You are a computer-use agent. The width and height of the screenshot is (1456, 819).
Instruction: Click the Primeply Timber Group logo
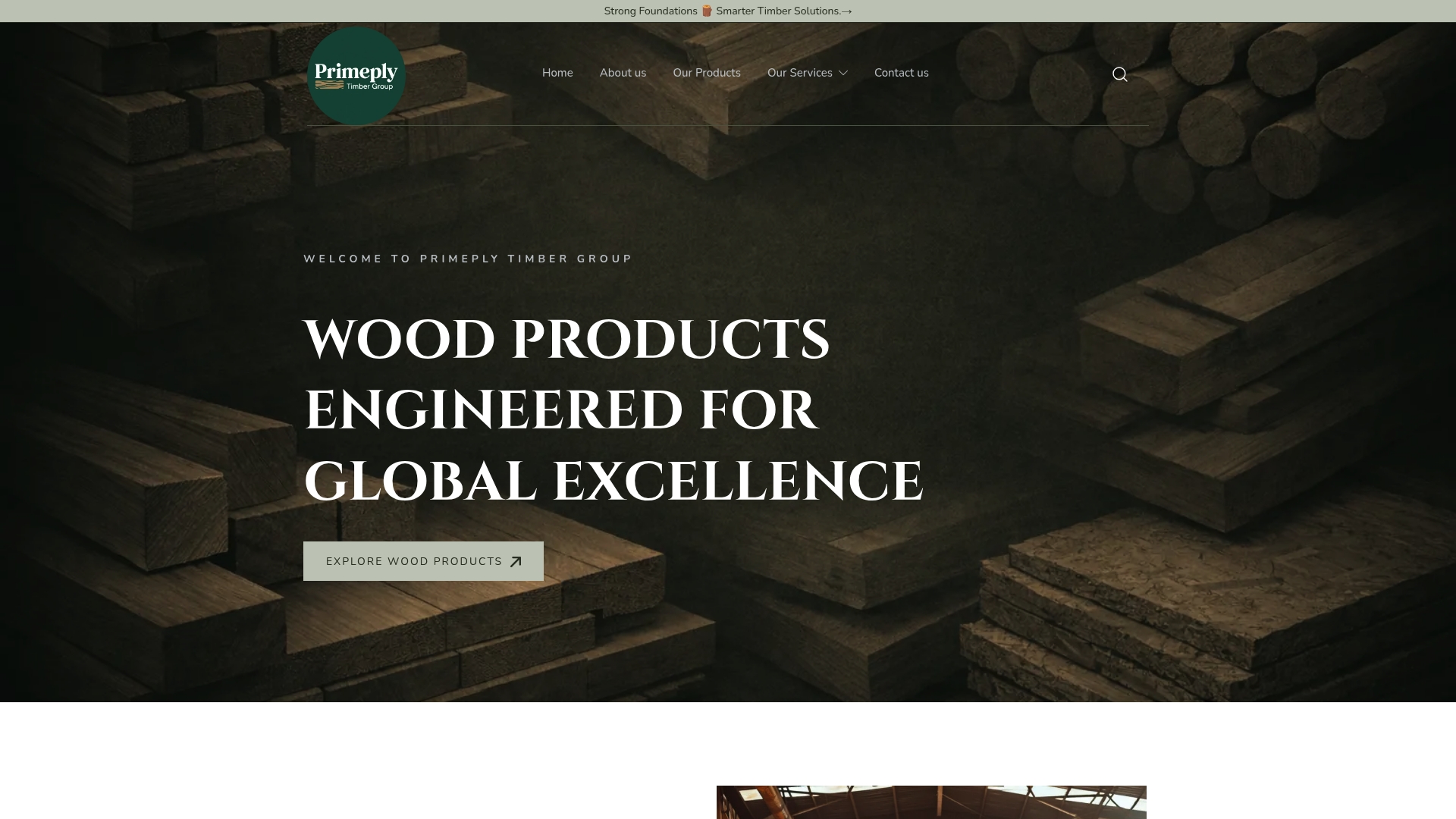(x=356, y=76)
